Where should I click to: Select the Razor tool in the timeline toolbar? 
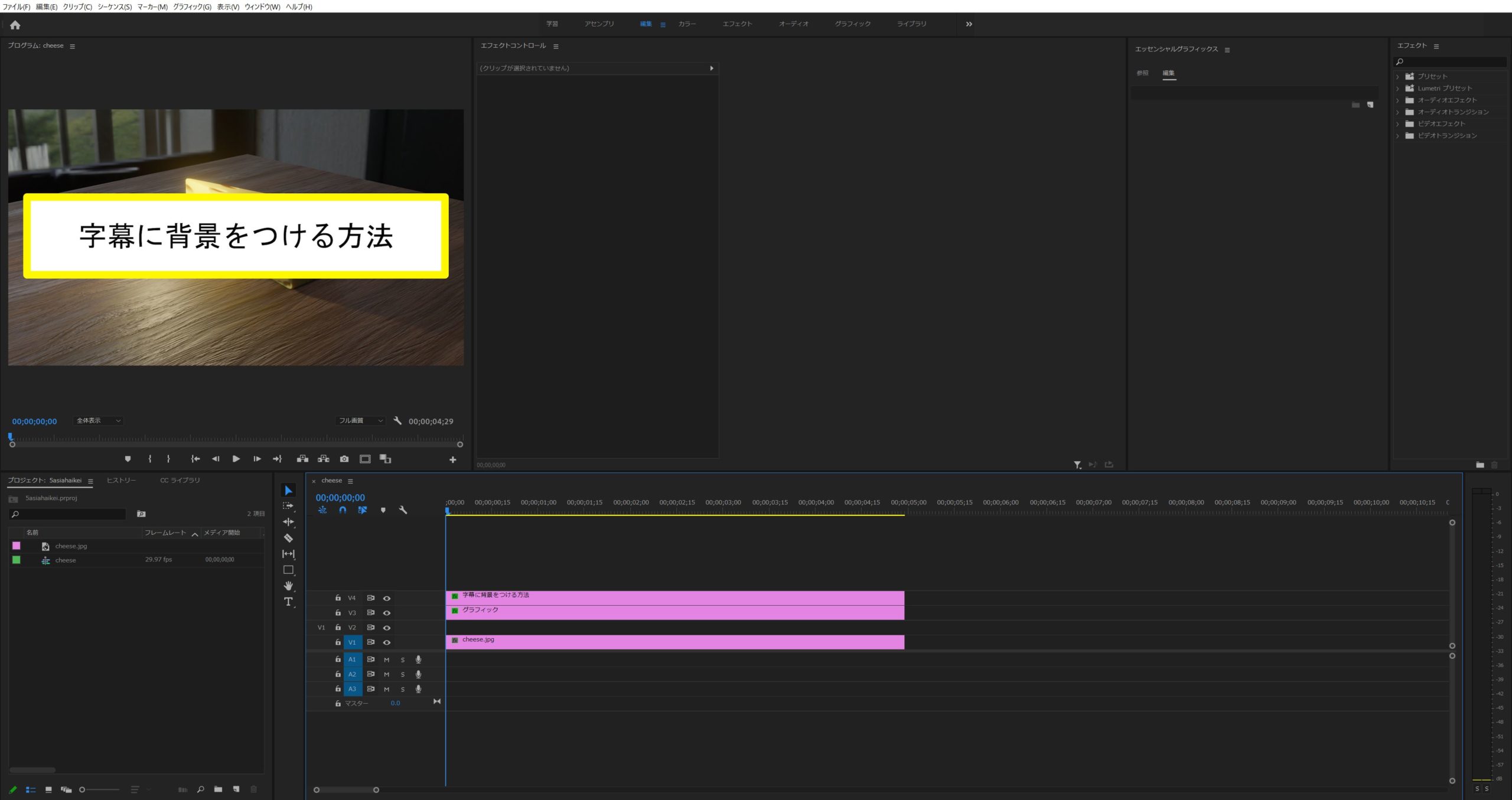(289, 538)
